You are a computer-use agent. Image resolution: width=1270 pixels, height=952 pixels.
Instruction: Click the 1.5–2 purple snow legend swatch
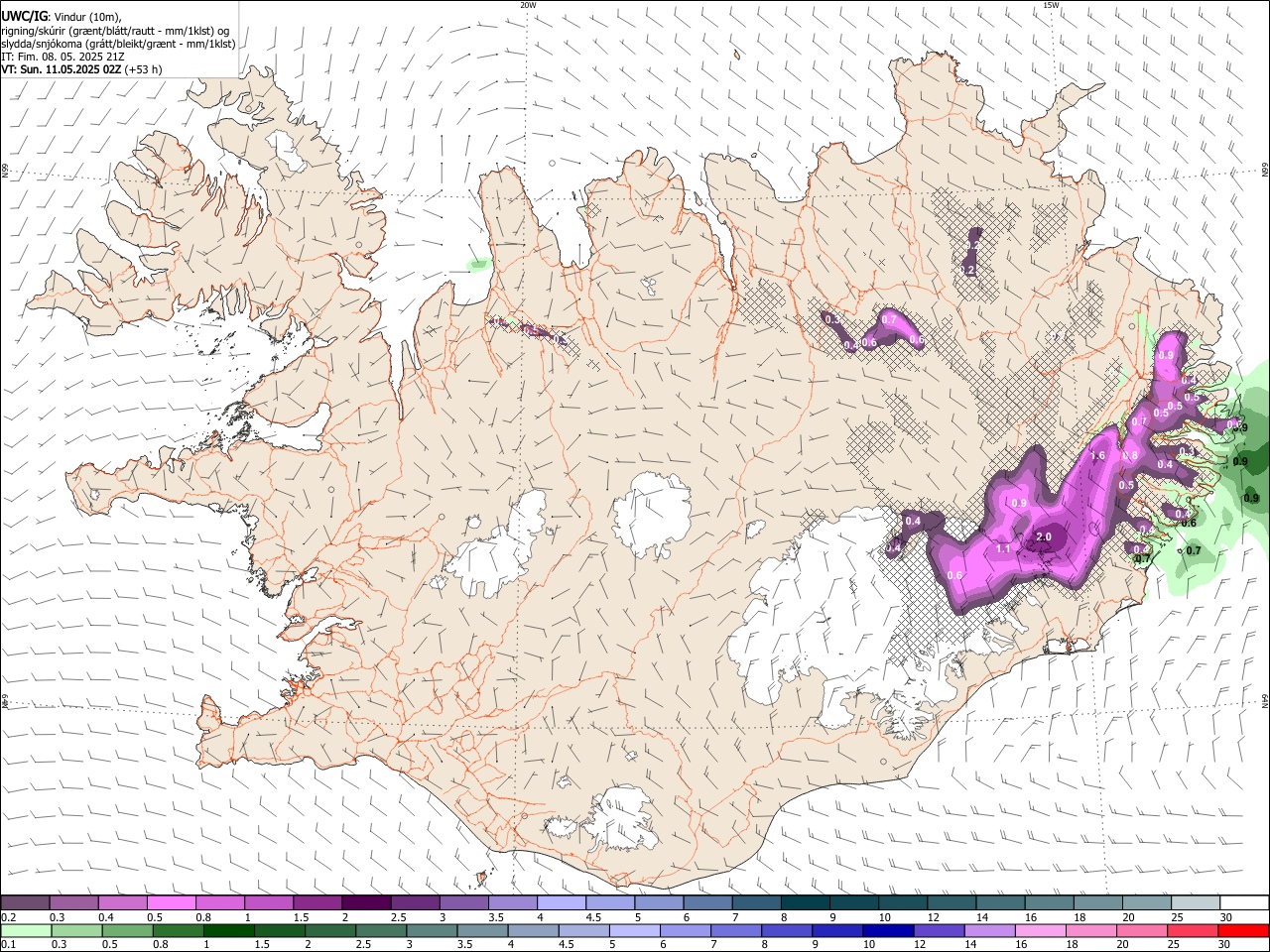[317, 902]
